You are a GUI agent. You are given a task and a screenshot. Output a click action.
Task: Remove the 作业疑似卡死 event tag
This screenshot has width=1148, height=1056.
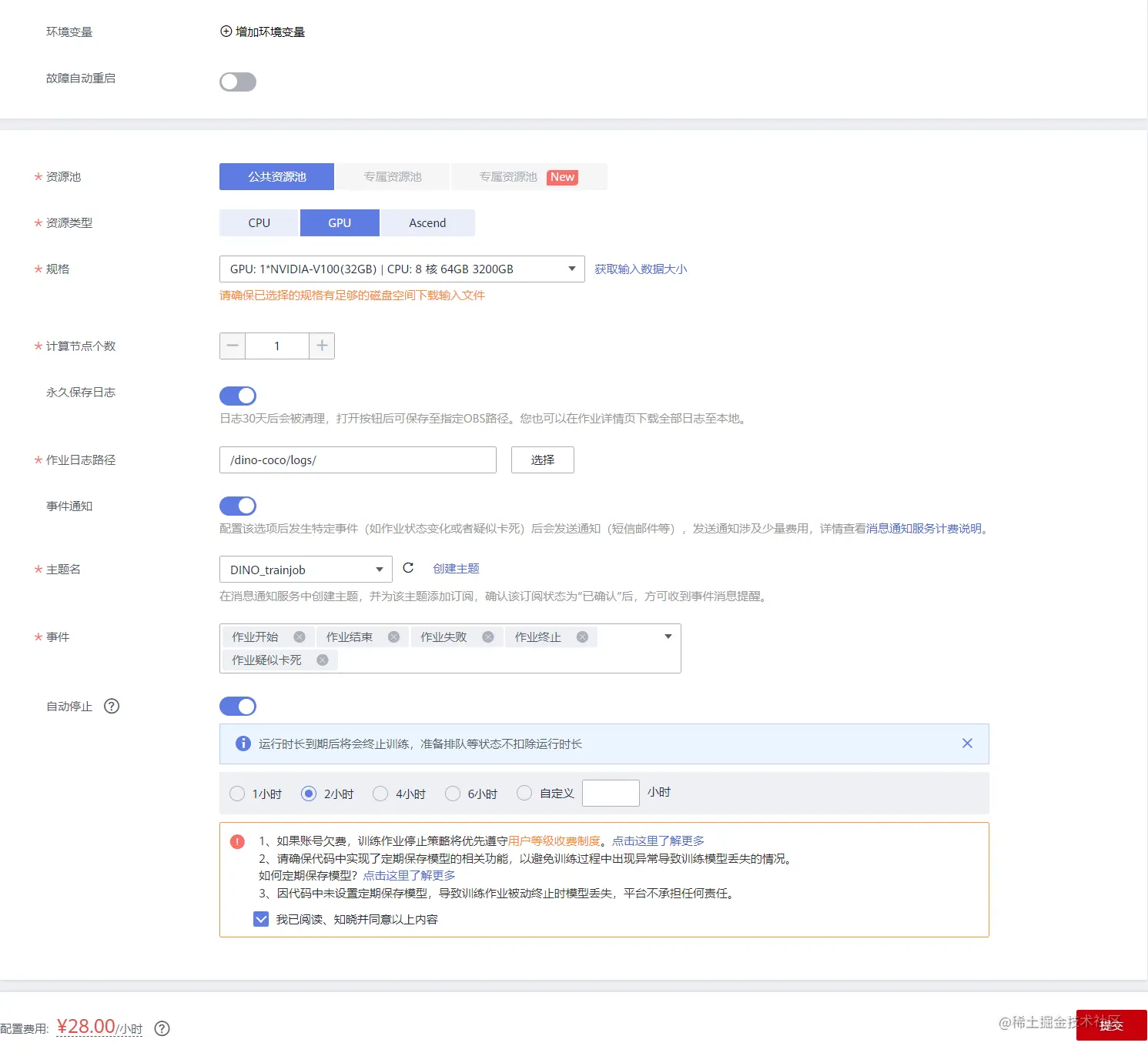323,660
